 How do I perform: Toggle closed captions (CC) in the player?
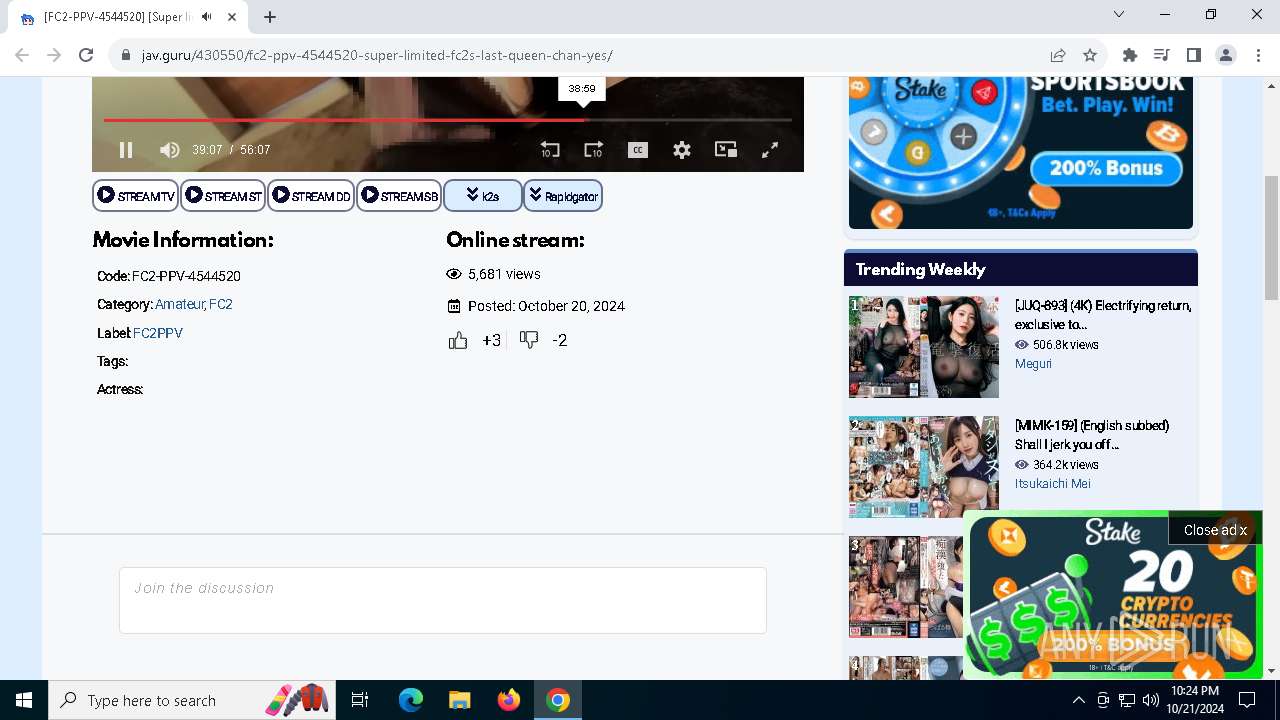click(638, 150)
